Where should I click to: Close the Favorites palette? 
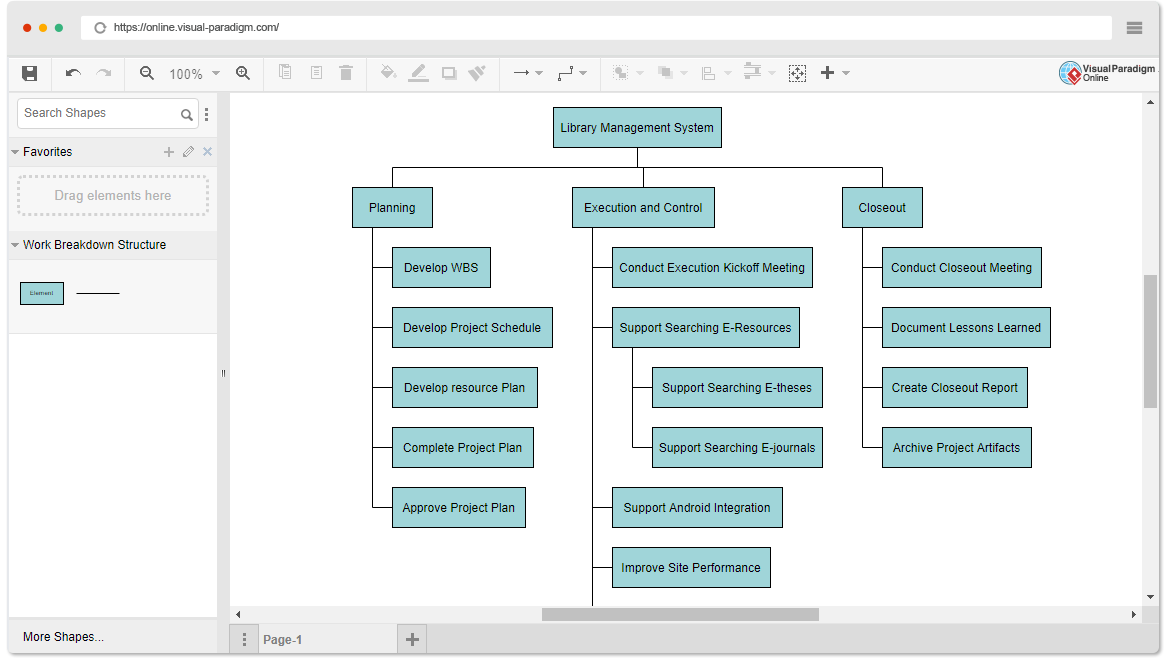click(x=207, y=152)
